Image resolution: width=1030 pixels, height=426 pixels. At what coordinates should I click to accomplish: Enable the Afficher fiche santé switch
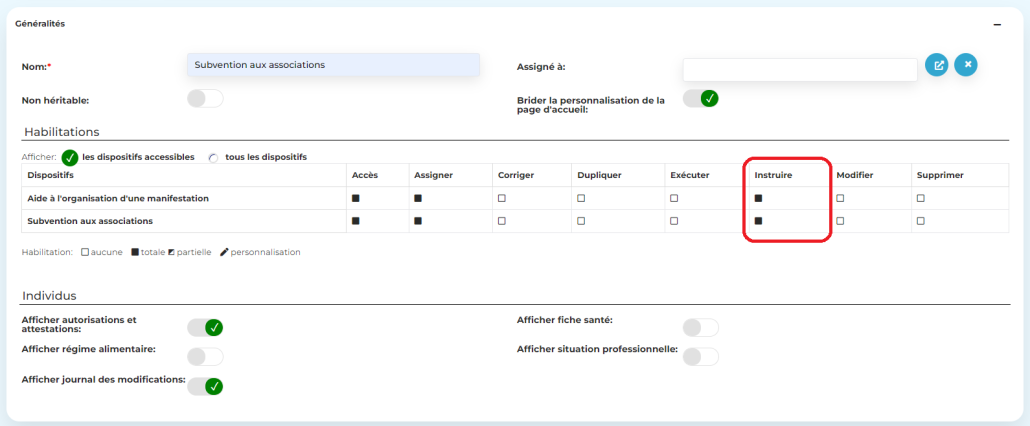tap(701, 328)
